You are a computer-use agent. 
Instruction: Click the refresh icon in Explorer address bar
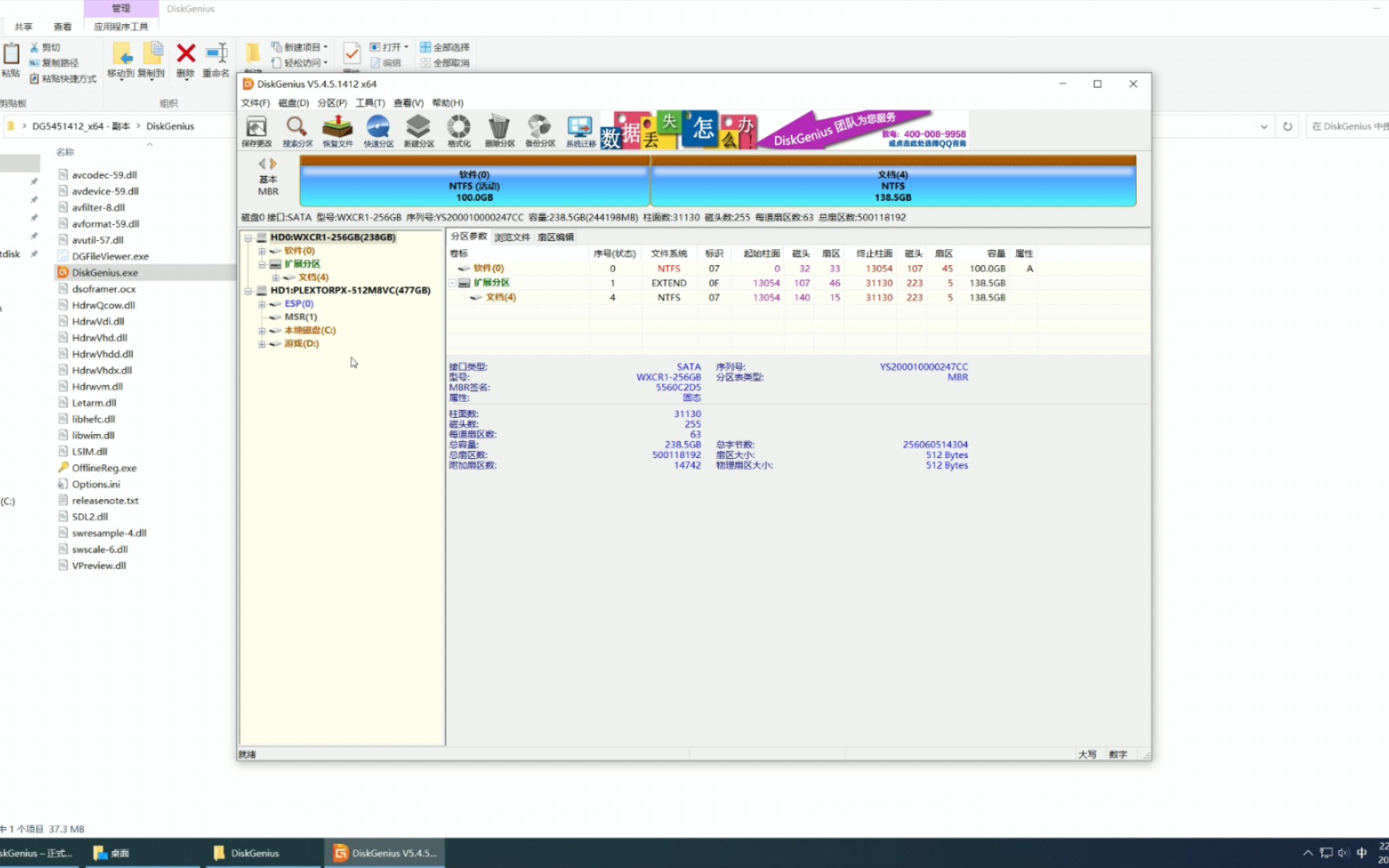click(x=1288, y=126)
